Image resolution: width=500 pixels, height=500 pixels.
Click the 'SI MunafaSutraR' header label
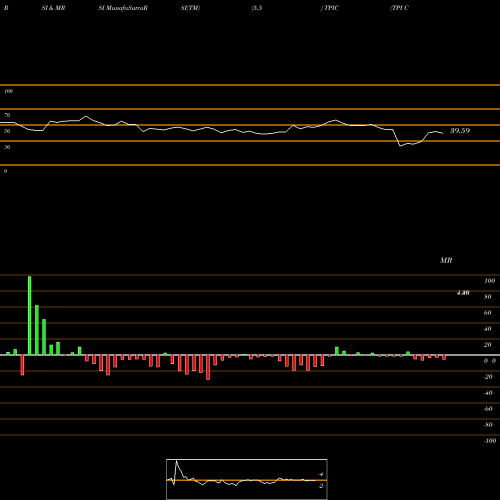point(123,8)
